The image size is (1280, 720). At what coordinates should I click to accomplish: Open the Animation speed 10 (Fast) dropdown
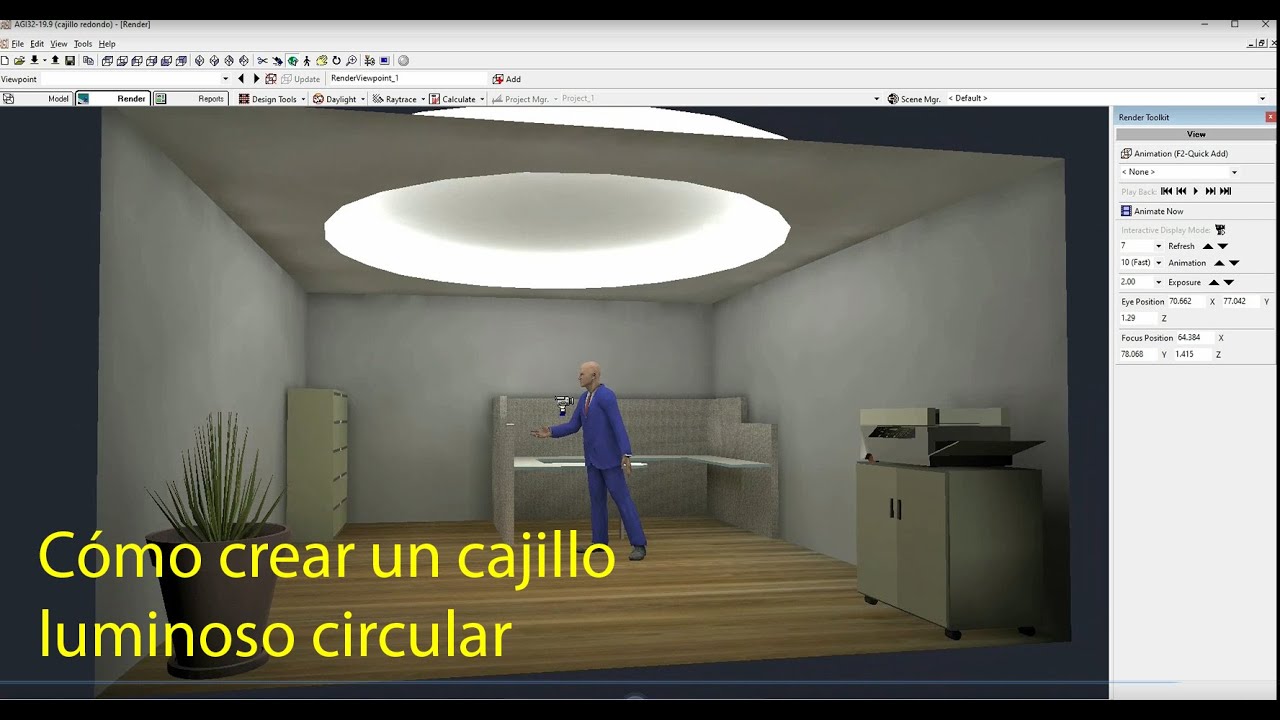[1158, 263]
